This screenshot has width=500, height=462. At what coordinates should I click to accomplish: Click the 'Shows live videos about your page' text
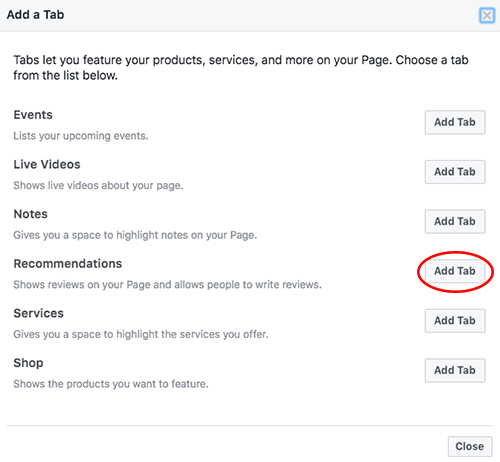coord(98,186)
